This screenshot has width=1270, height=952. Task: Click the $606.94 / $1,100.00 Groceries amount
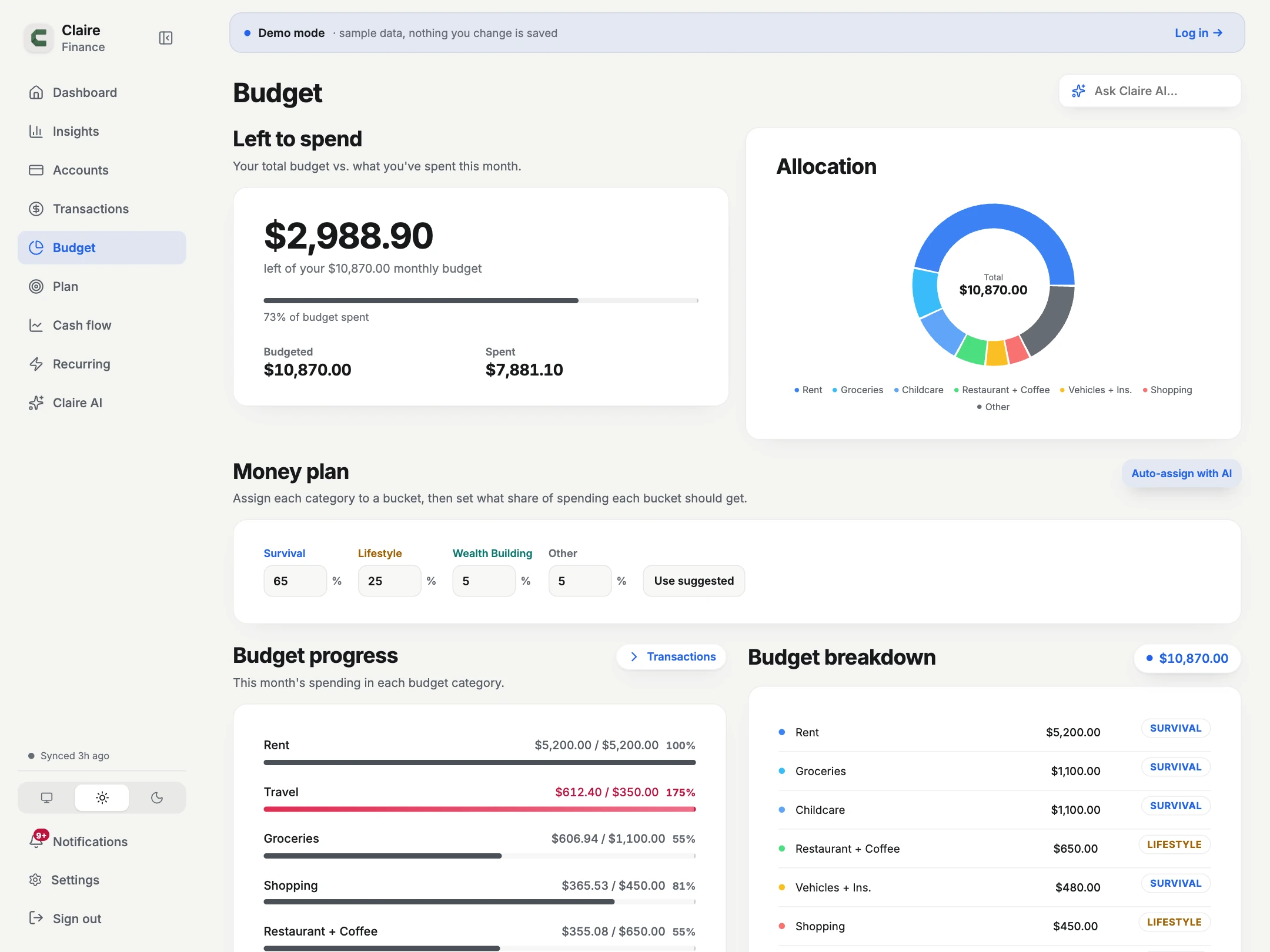pos(608,839)
